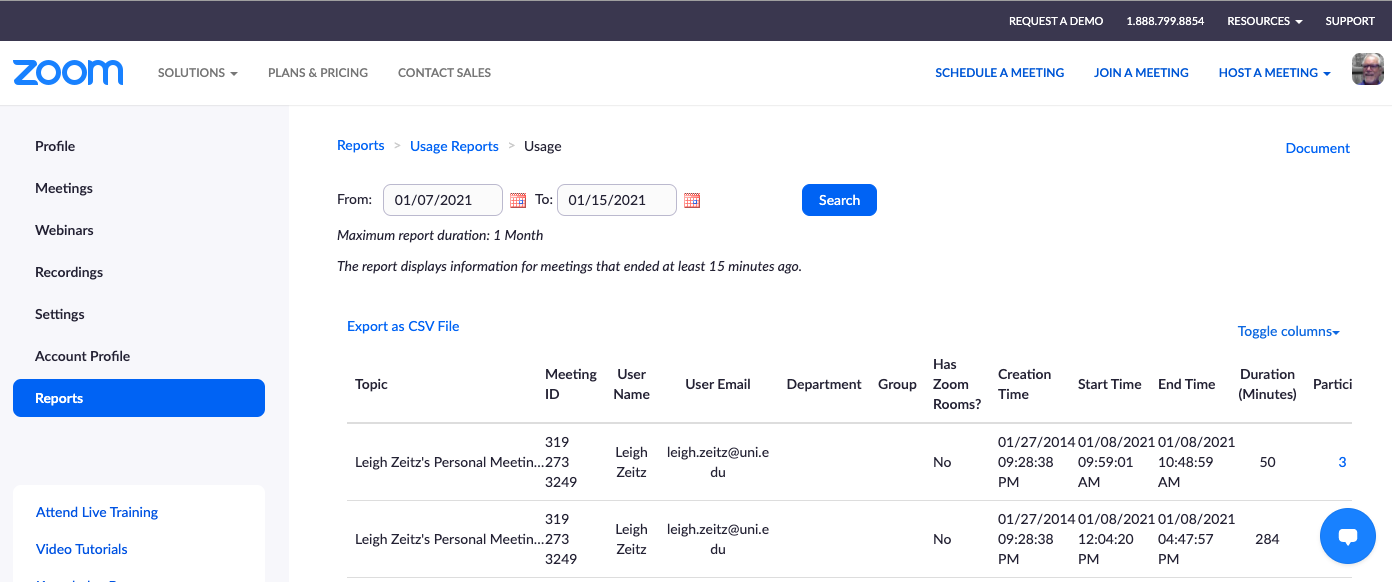Open Account Profile in sidebar
Screen dimensions: 1392x582
click(x=82, y=356)
